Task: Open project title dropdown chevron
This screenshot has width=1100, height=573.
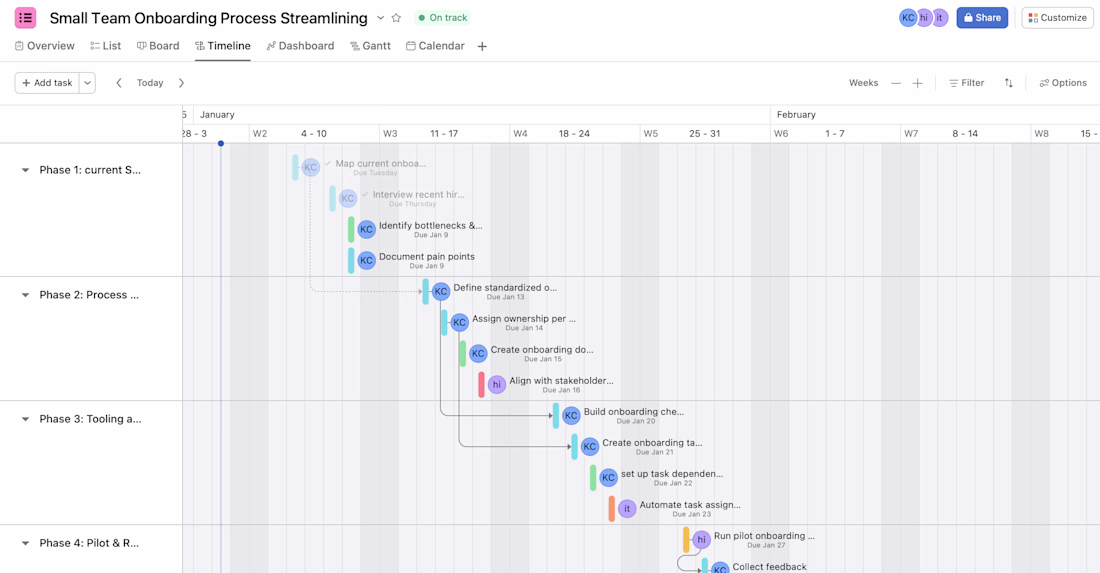Action: click(x=380, y=18)
